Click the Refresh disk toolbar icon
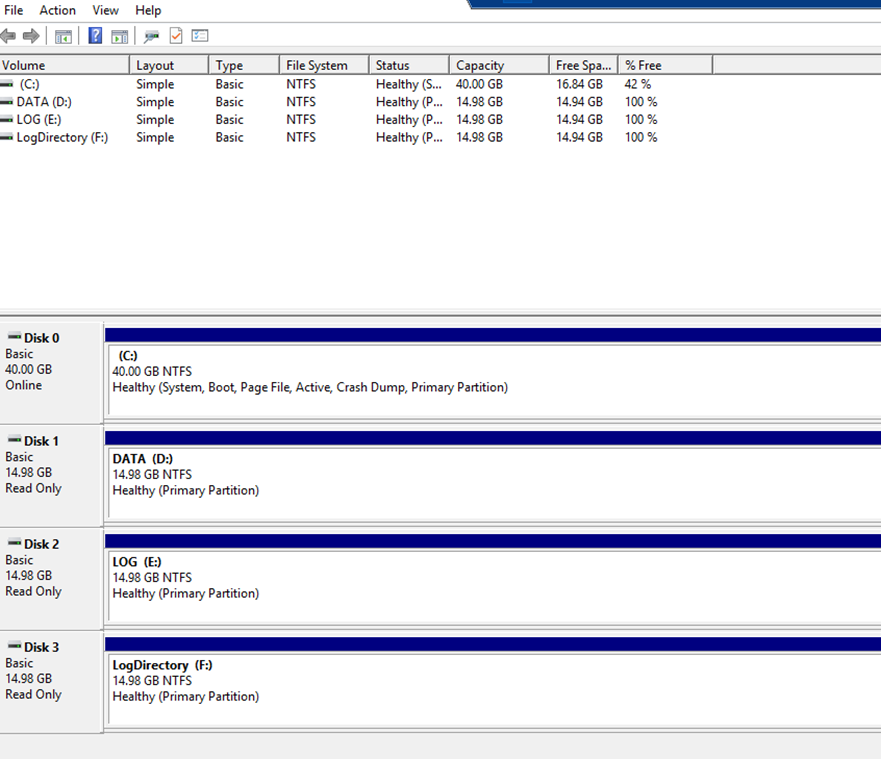 pos(151,36)
